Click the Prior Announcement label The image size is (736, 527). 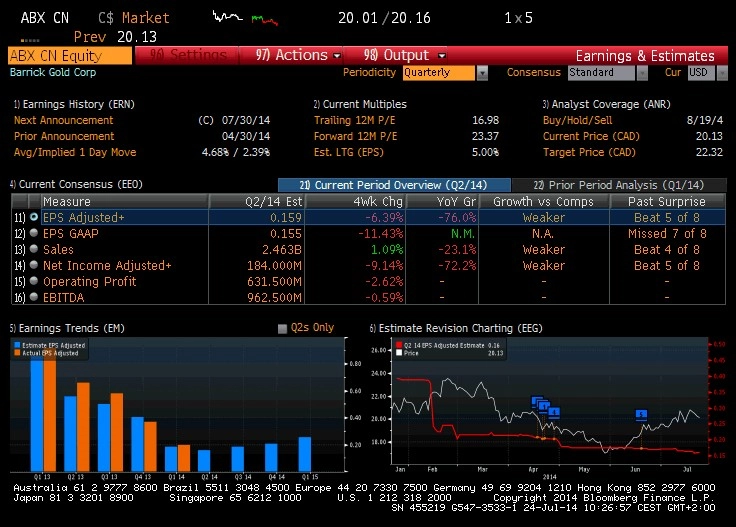(x=64, y=136)
